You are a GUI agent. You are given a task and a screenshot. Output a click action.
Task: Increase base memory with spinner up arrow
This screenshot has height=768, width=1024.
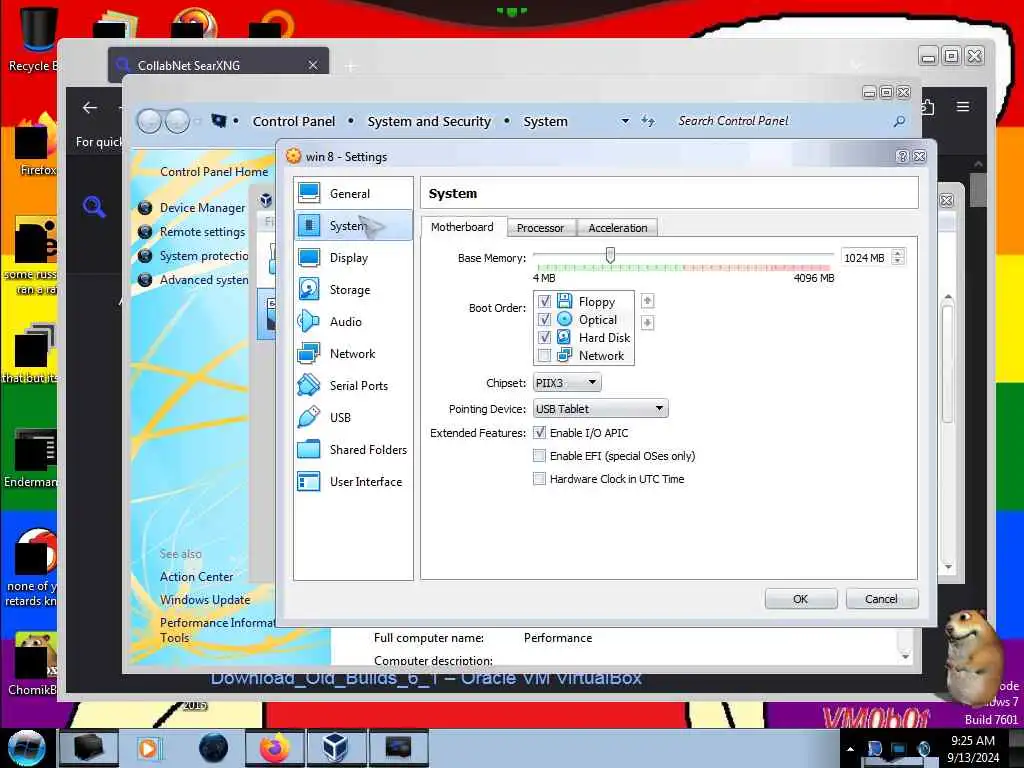coord(898,253)
